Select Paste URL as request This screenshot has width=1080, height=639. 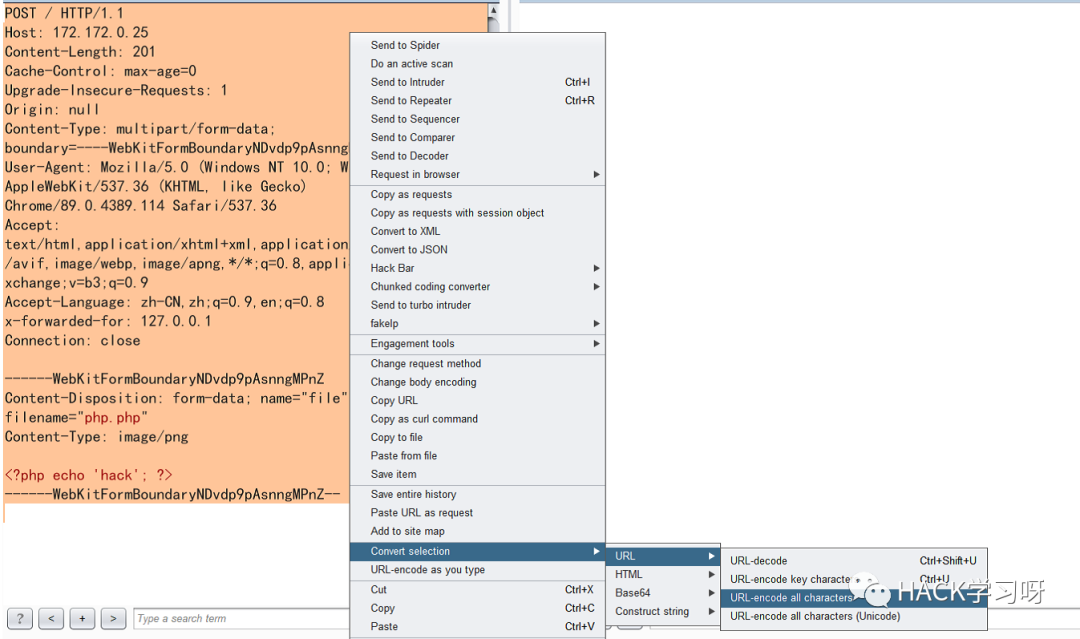coord(477,513)
